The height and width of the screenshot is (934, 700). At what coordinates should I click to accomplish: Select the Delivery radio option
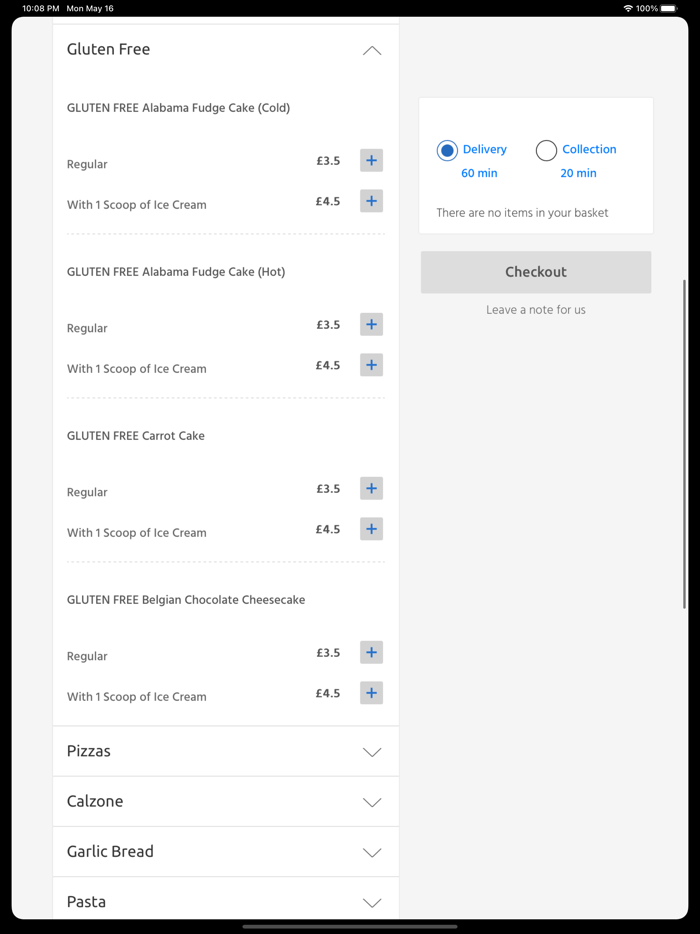[x=447, y=150]
